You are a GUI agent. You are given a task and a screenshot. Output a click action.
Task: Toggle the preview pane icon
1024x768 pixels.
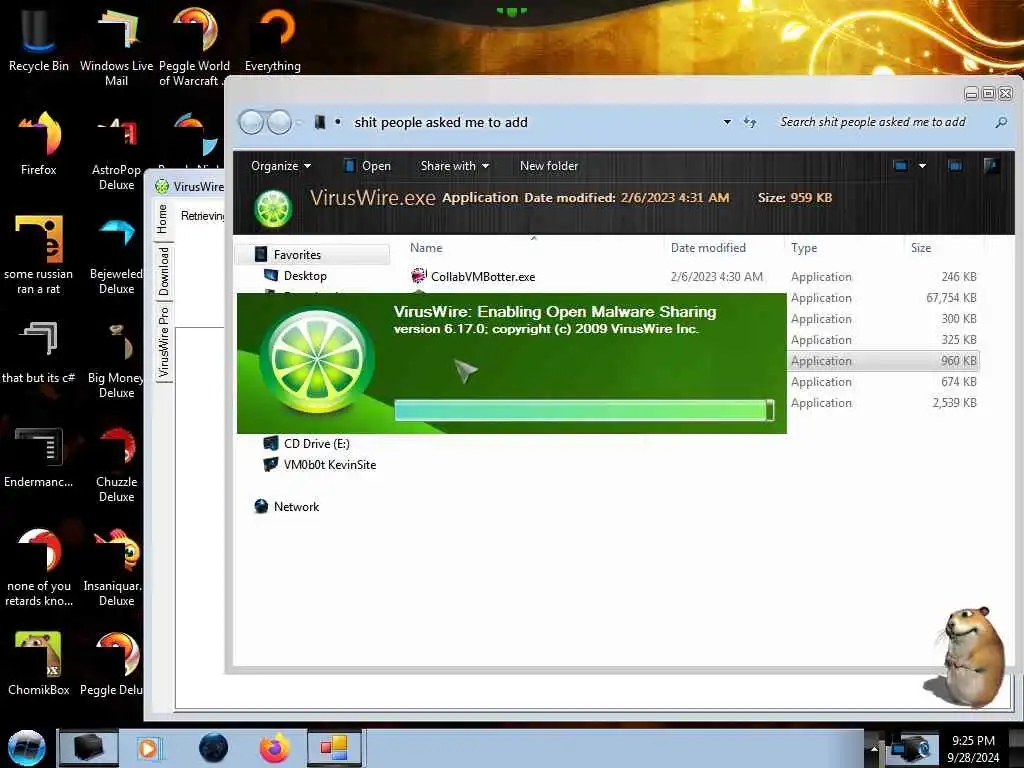955,166
